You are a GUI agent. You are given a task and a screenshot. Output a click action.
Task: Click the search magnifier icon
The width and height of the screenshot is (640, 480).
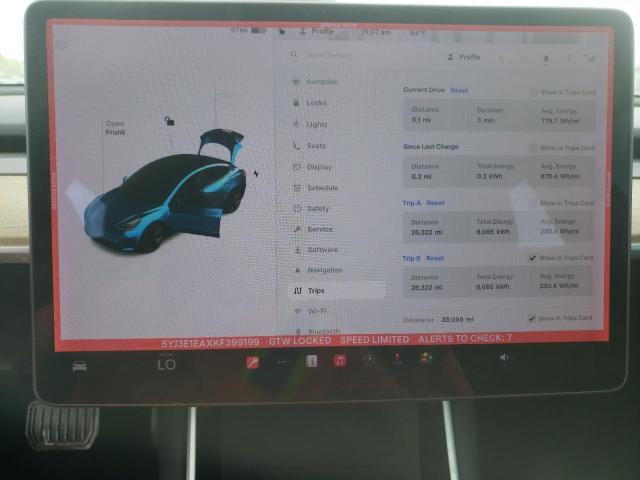click(x=294, y=54)
